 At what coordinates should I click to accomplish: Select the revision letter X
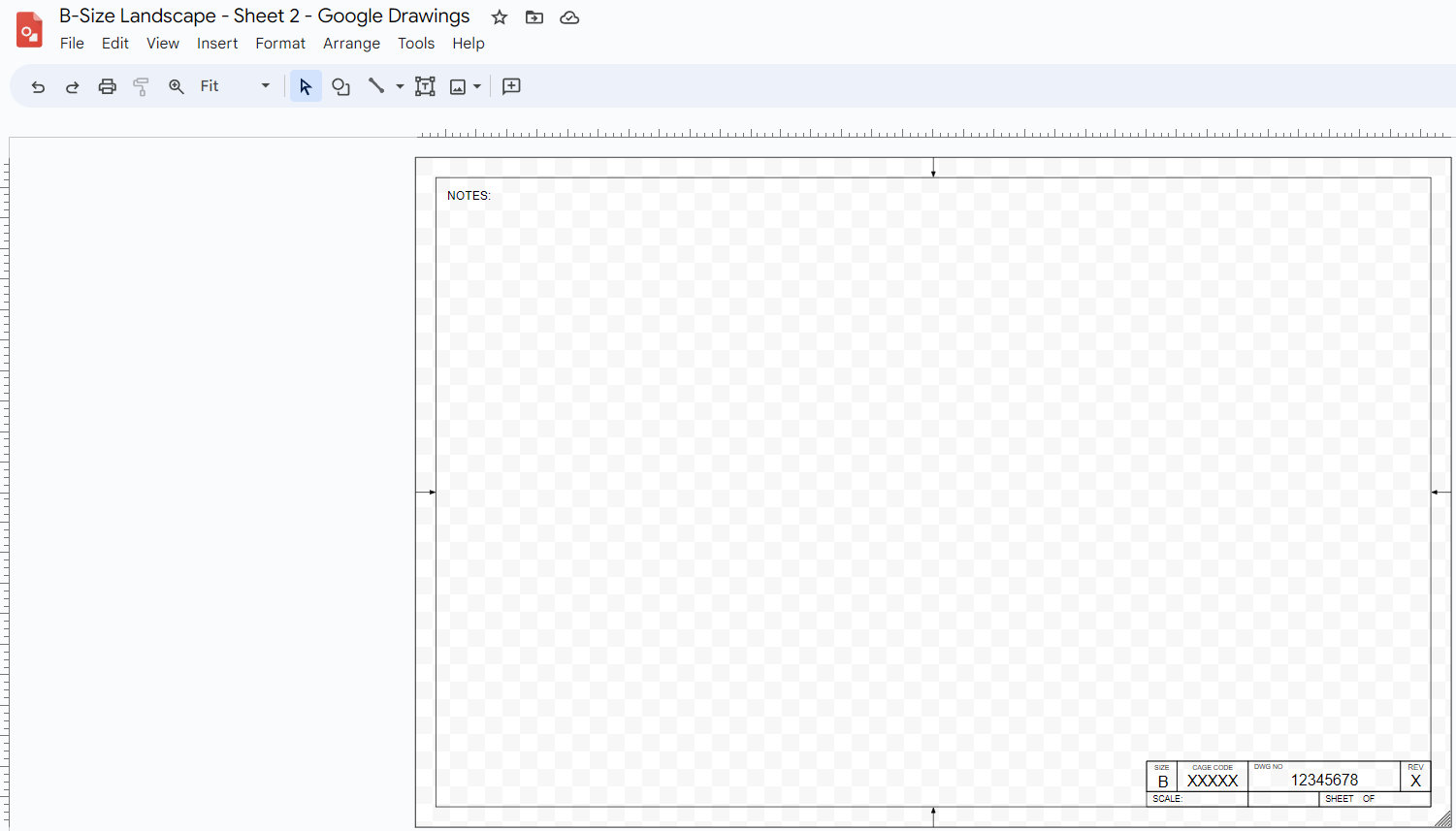click(x=1415, y=781)
